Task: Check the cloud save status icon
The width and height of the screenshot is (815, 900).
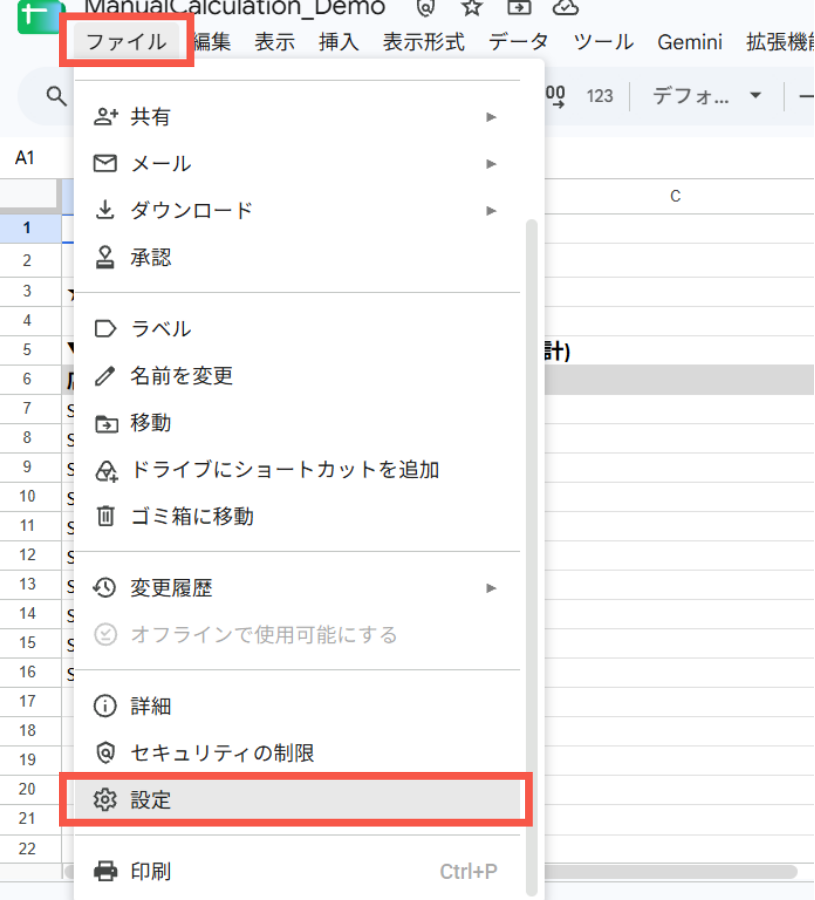Action: click(x=565, y=7)
